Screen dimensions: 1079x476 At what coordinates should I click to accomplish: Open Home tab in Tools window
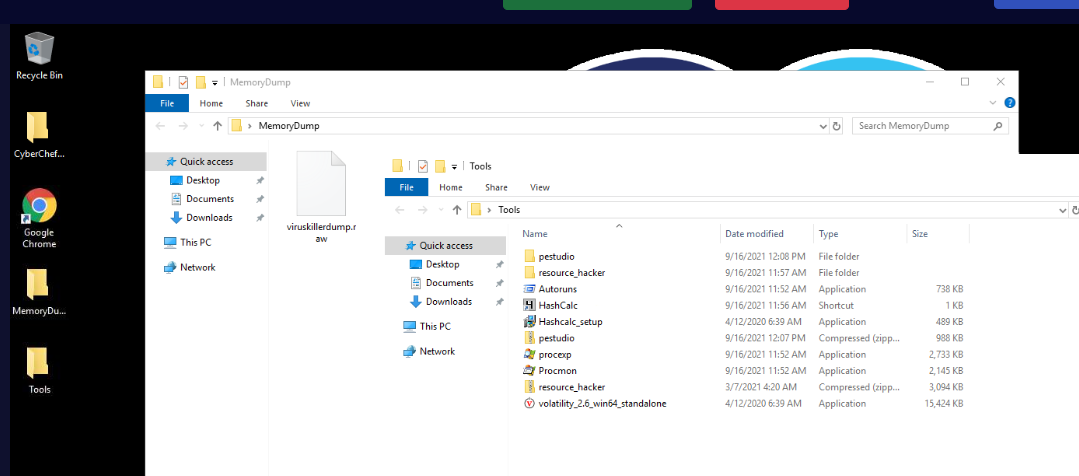coord(451,187)
